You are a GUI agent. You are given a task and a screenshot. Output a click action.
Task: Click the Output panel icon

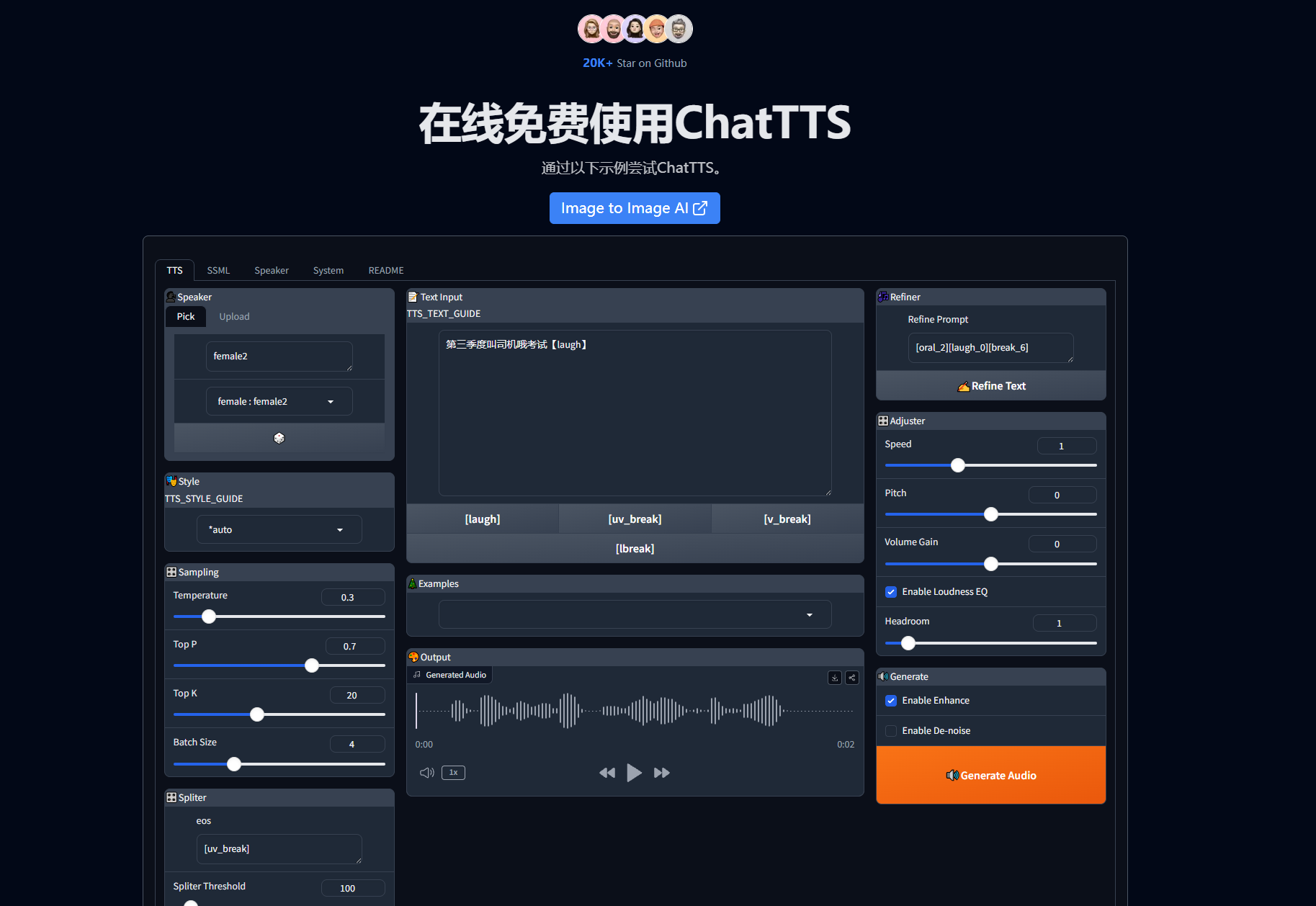tap(413, 657)
